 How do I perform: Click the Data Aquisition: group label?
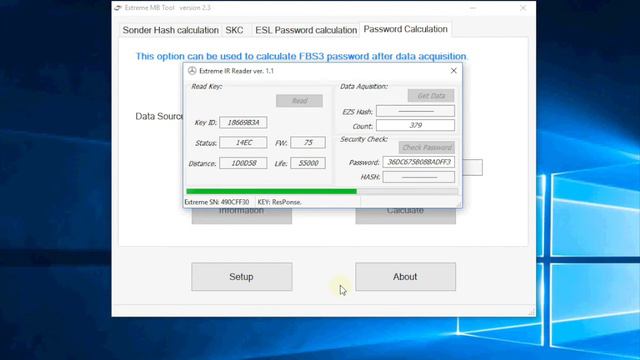[364, 87]
